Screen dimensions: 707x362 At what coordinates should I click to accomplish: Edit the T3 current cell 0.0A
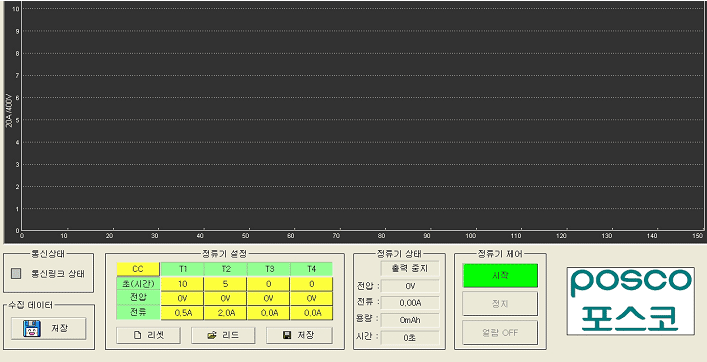pyautogui.click(x=269, y=313)
